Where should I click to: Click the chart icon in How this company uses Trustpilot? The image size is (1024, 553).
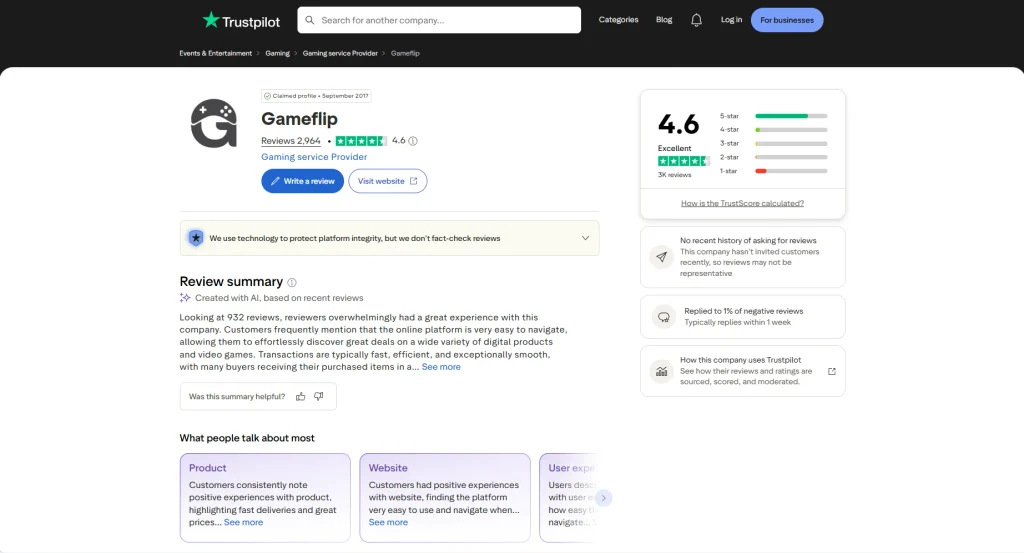[x=662, y=371]
